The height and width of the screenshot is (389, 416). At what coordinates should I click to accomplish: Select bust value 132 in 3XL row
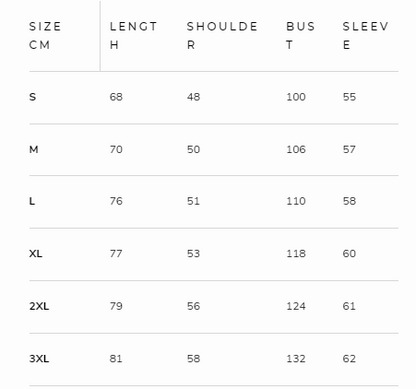(296, 359)
